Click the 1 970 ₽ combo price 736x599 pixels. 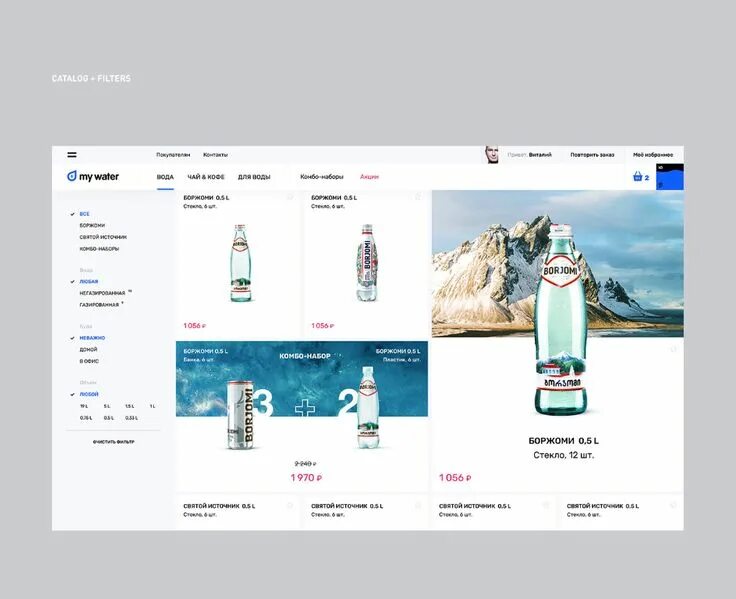click(306, 477)
